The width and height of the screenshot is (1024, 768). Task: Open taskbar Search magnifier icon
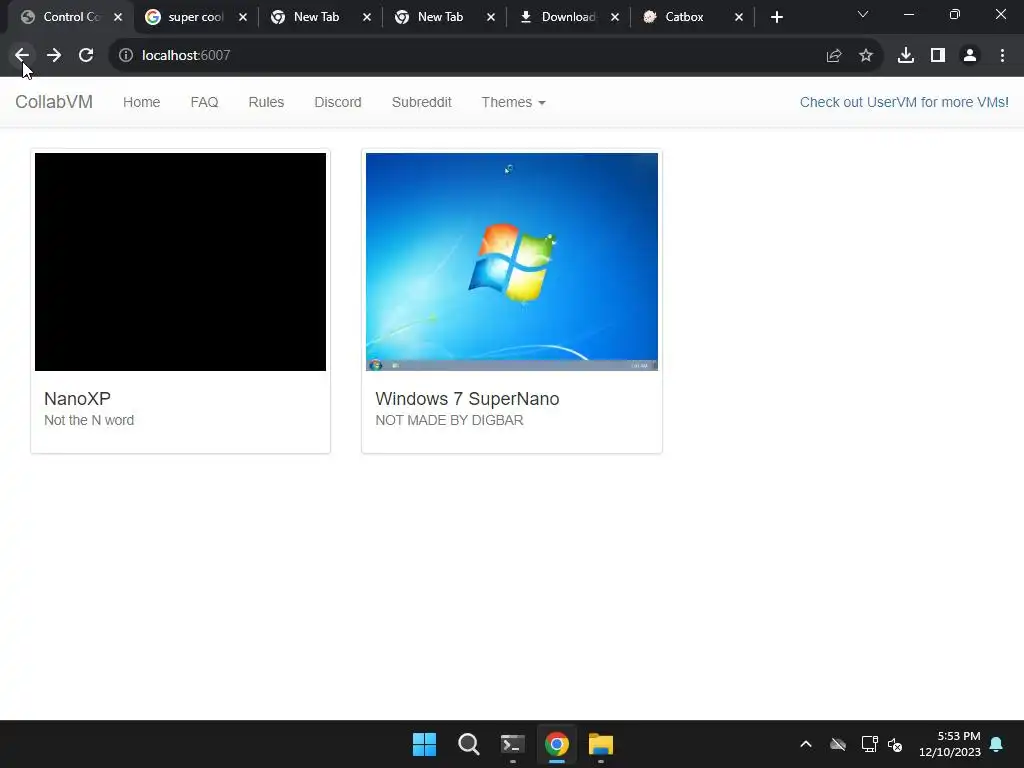(x=468, y=744)
